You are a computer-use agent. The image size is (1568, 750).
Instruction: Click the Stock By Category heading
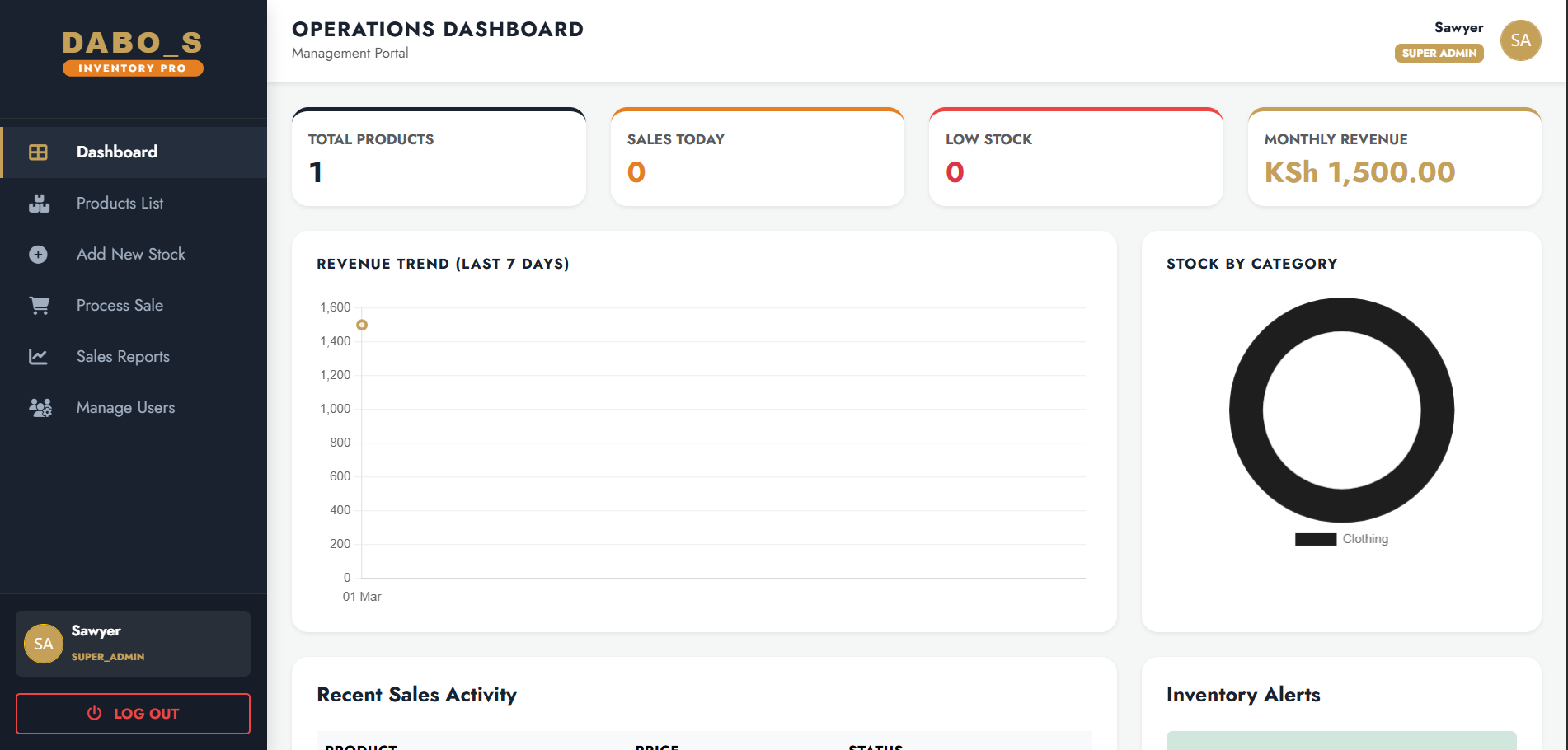click(x=1251, y=264)
